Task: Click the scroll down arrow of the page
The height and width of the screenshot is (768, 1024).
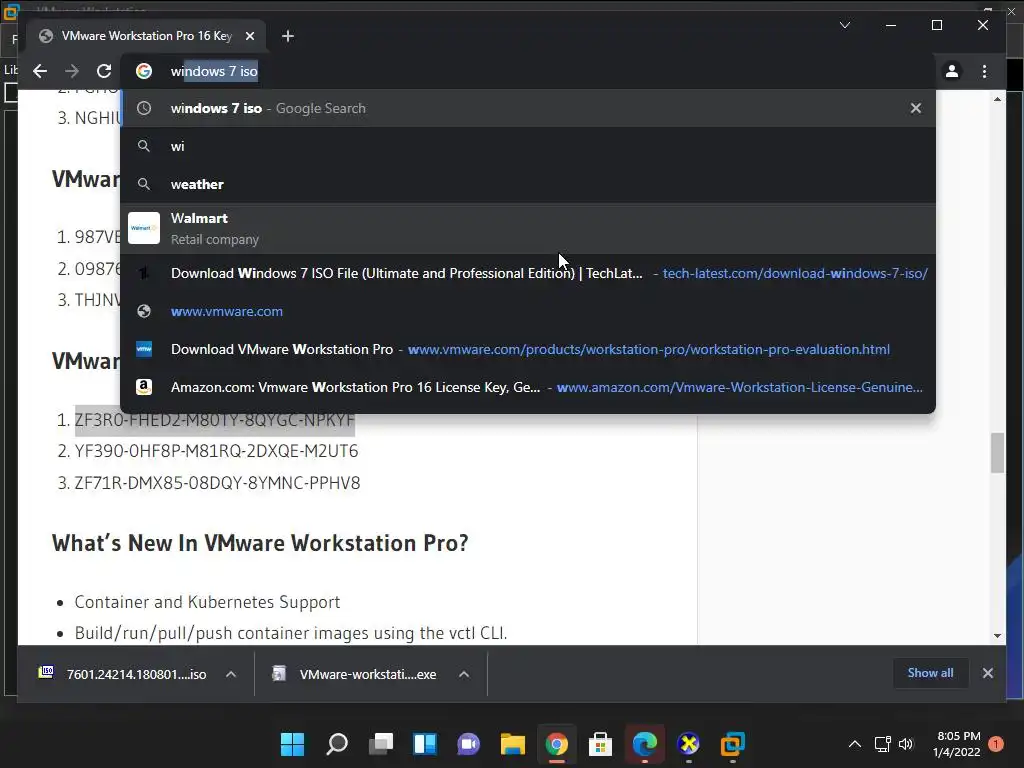Action: pos(997,635)
